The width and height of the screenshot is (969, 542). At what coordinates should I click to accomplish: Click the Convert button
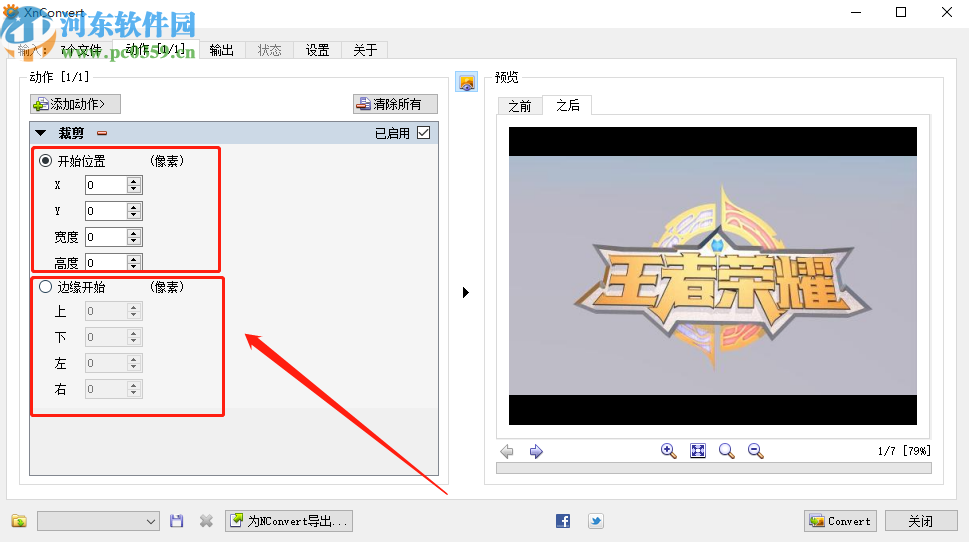[840, 521]
